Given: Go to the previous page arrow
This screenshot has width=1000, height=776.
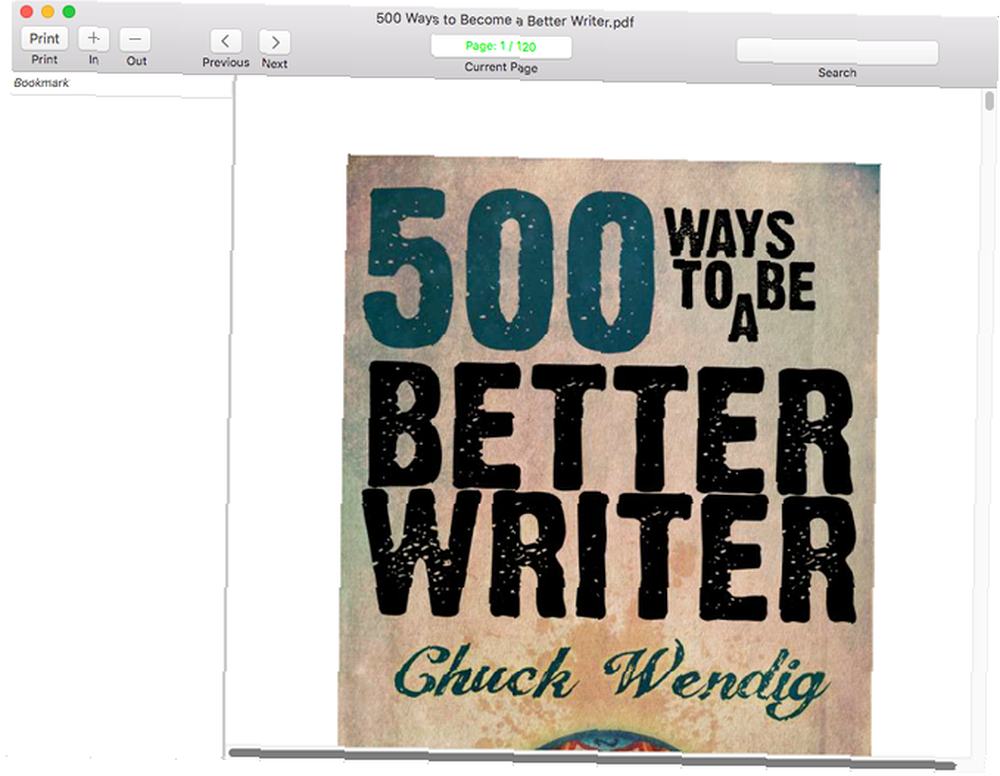Looking at the screenshot, I should [226, 41].
